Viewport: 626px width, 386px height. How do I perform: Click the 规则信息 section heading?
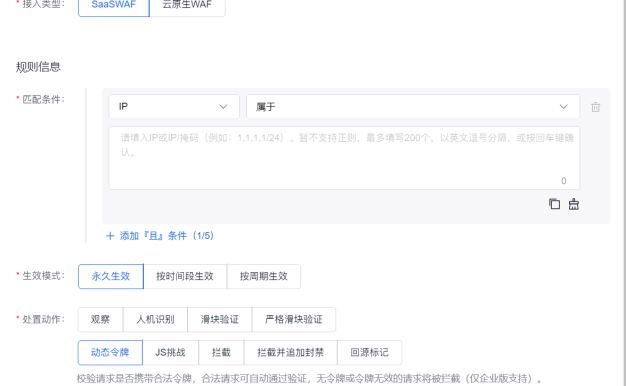pyautogui.click(x=38, y=67)
